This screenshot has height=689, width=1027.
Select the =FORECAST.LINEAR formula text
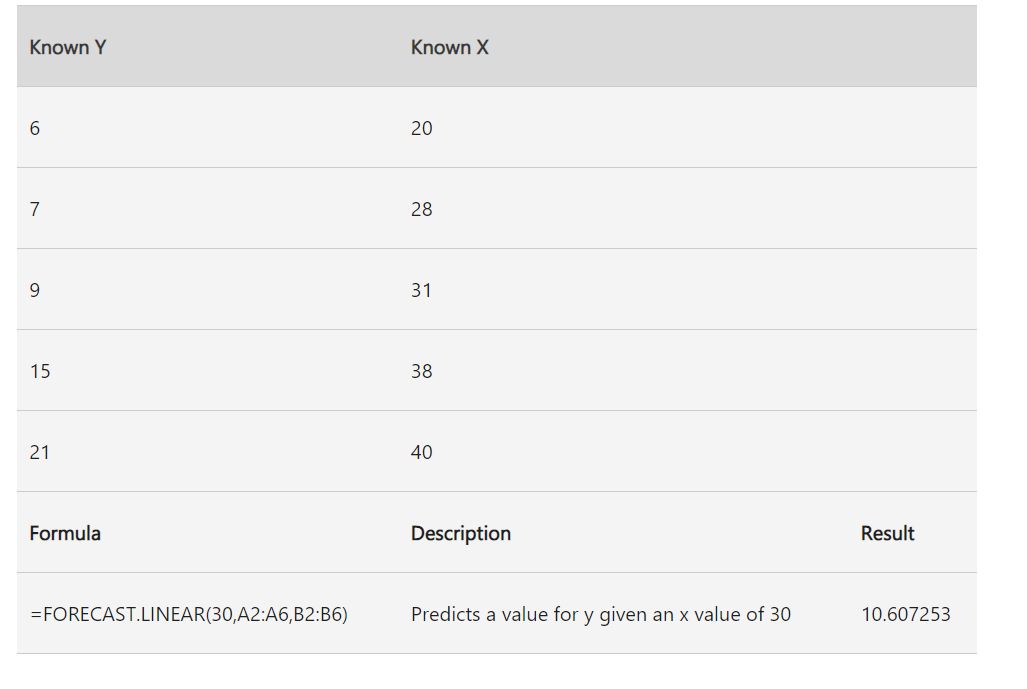189,614
